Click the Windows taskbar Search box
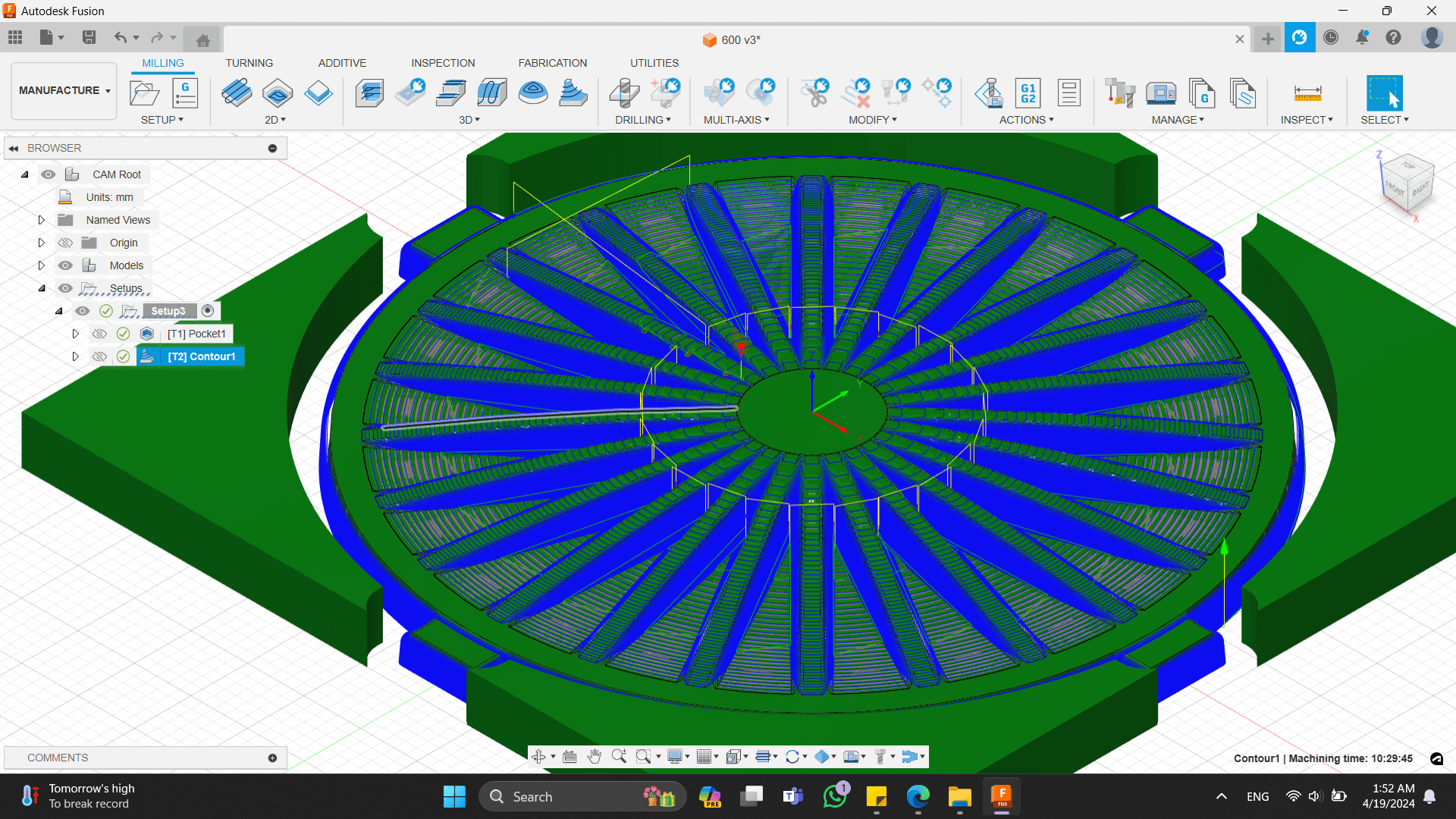This screenshot has width=1456, height=819. [x=582, y=796]
